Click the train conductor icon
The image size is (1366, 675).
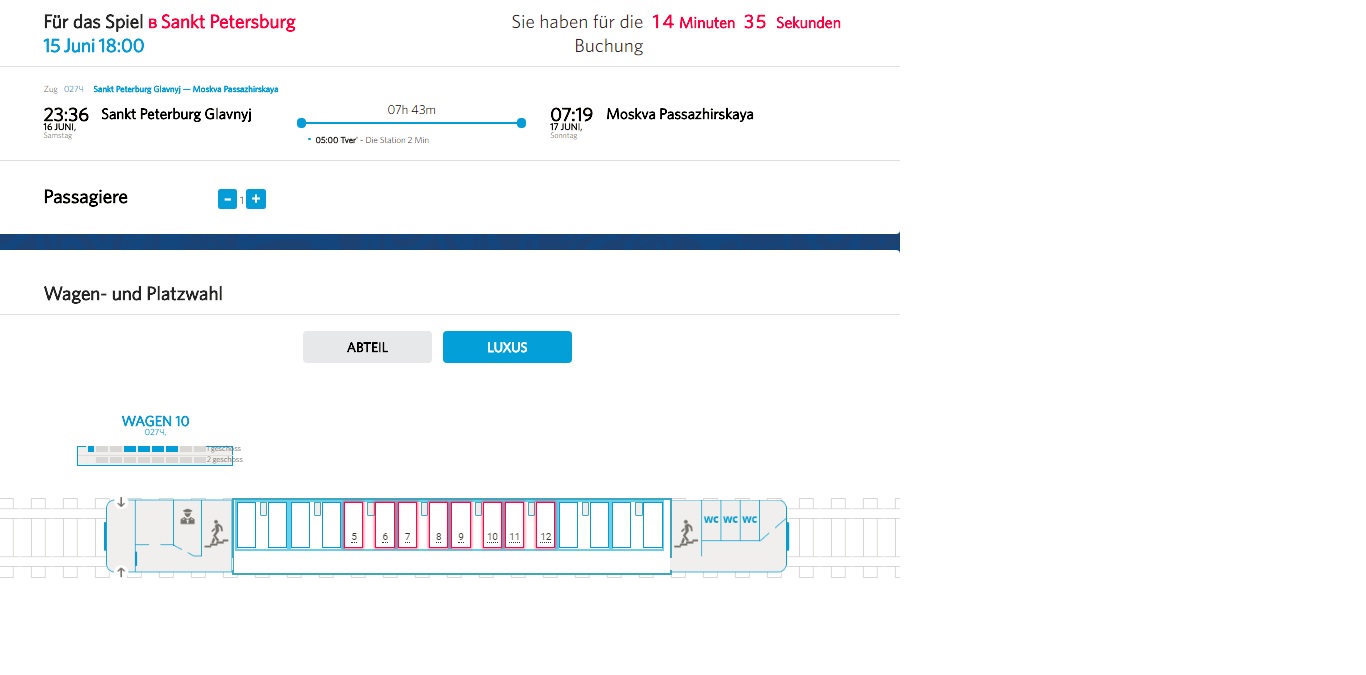point(185,517)
